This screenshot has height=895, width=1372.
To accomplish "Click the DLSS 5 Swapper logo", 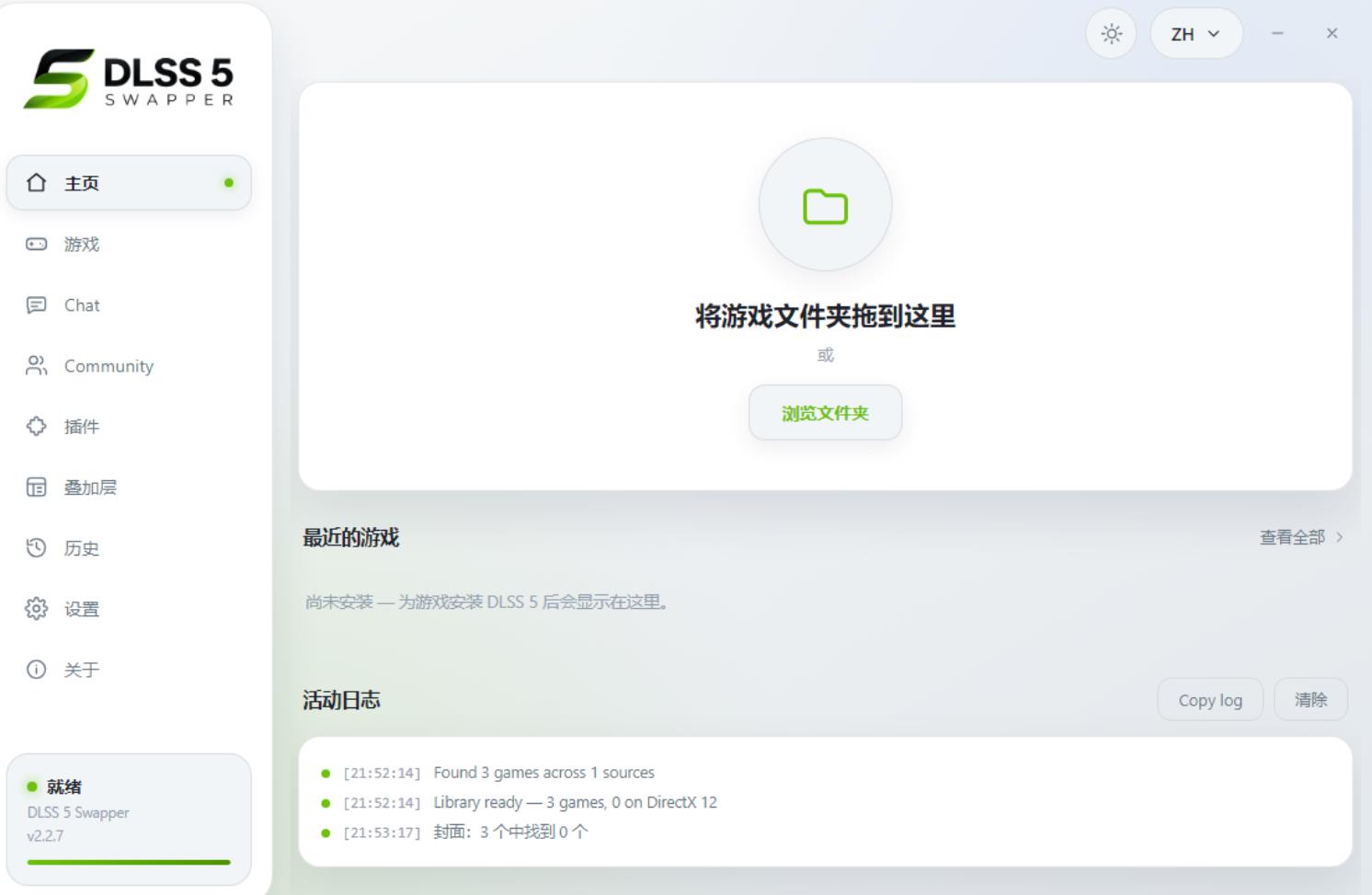I will click(x=129, y=78).
